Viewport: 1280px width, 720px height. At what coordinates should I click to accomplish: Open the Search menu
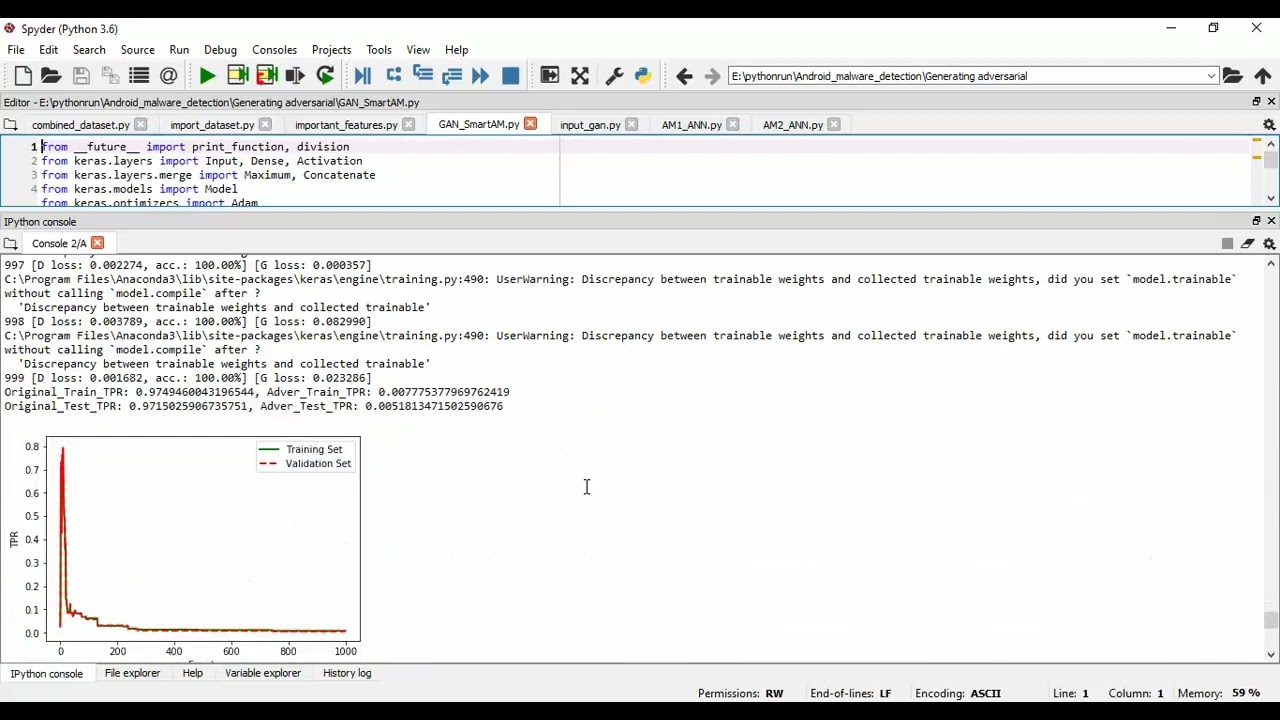(89, 49)
